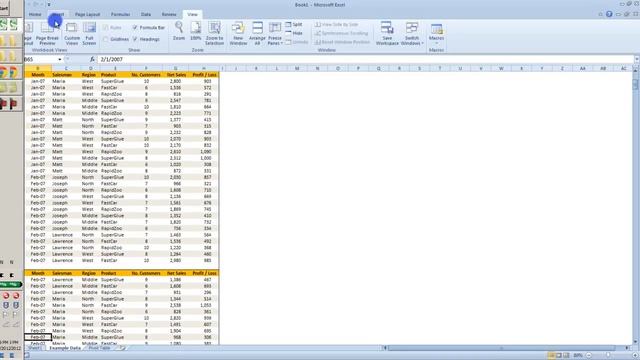Viewport: 640px width, 360px height.
Task: Switch to the Page Layout ribbon tab
Action: pyautogui.click(x=87, y=14)
